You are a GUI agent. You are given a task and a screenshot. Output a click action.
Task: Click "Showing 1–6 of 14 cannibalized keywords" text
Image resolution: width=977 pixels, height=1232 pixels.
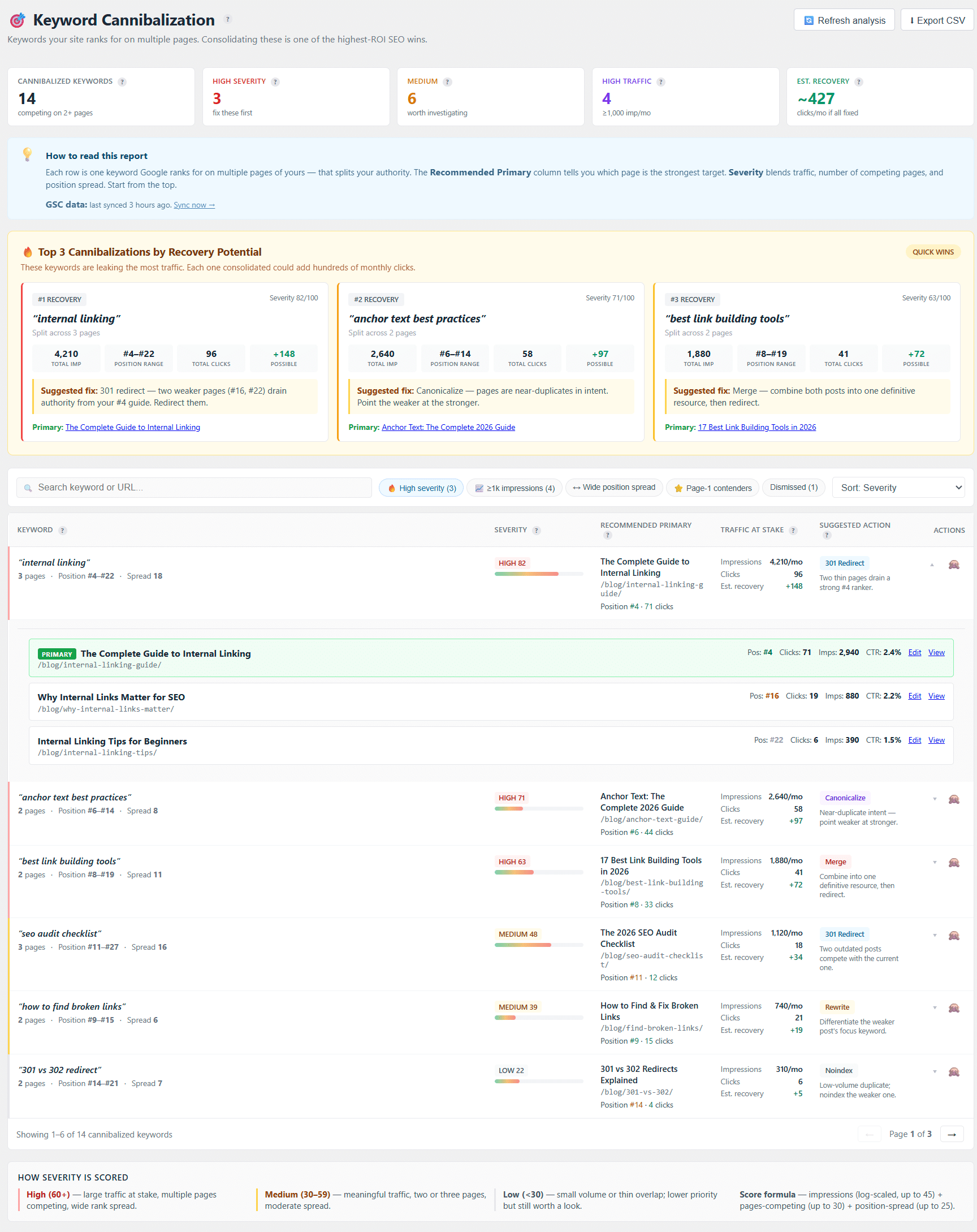point(94,1135)
